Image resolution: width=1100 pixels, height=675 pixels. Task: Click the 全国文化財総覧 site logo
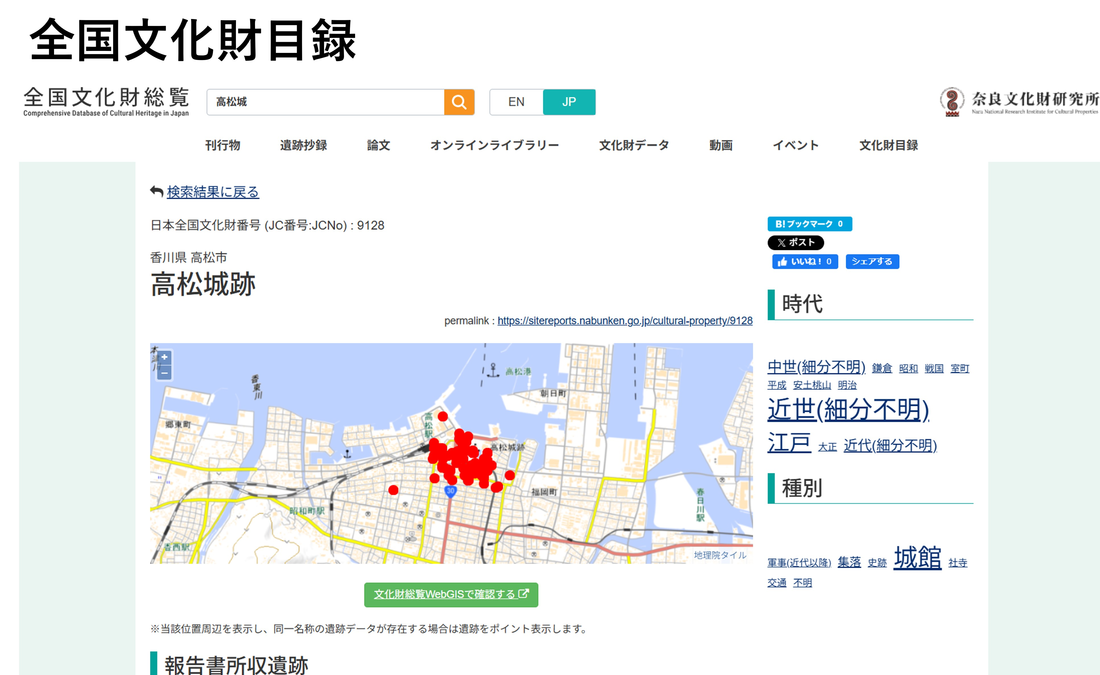106,101
